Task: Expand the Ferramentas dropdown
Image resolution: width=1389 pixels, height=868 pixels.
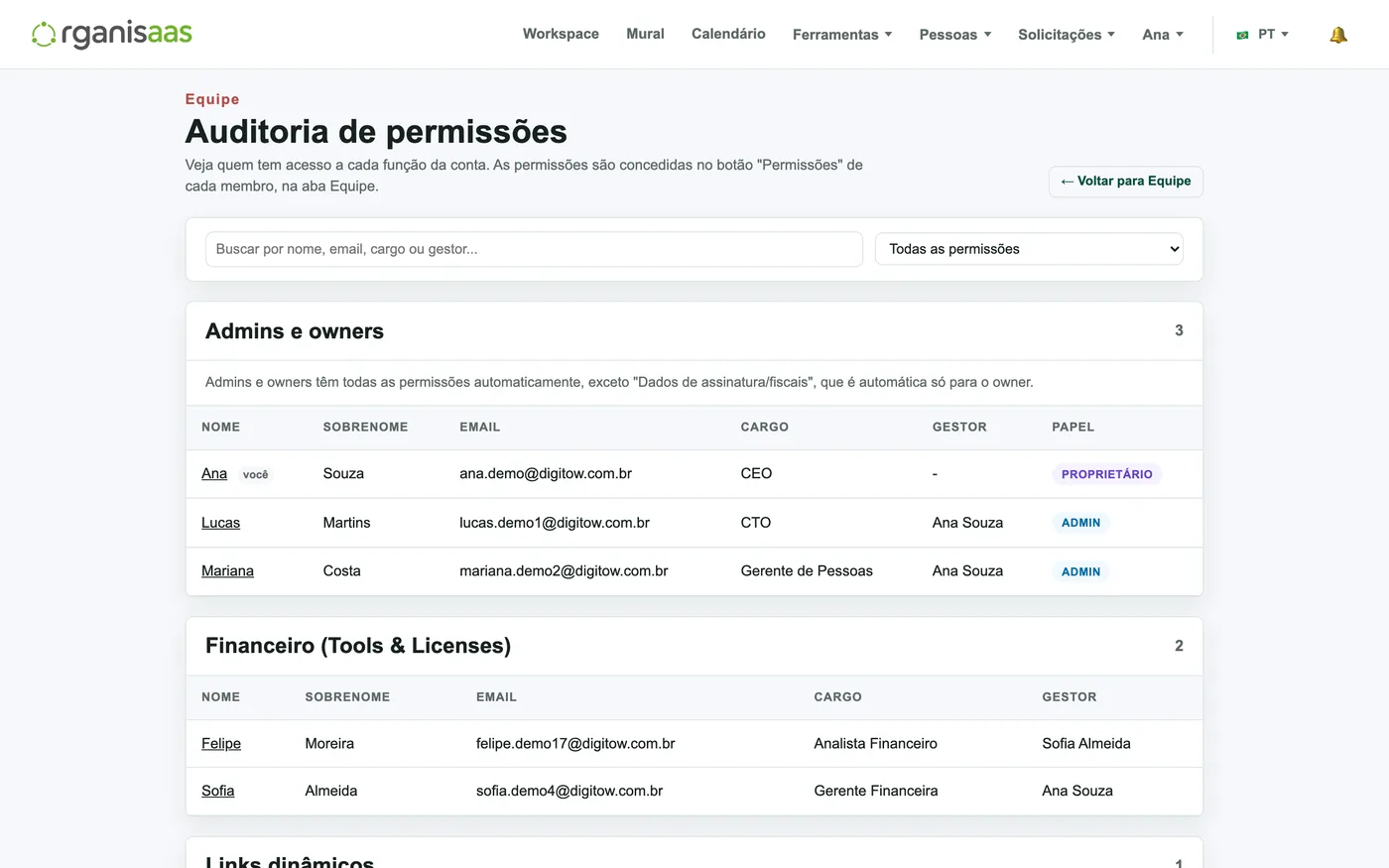Action: tap(842, 35)
